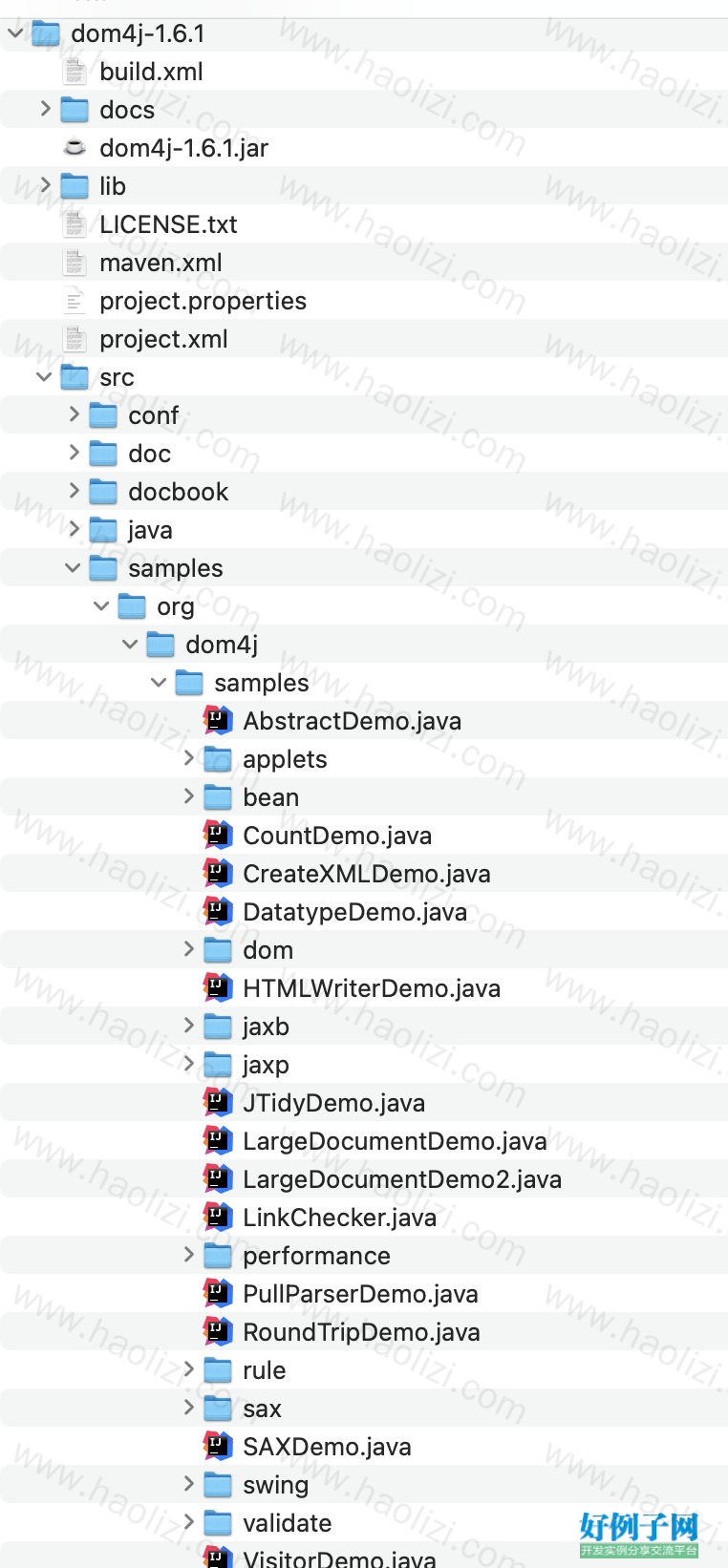The image size is (728, 1568).
Task: Select the file name dom4j-1.6.1.jar
Action: point(184,148)
